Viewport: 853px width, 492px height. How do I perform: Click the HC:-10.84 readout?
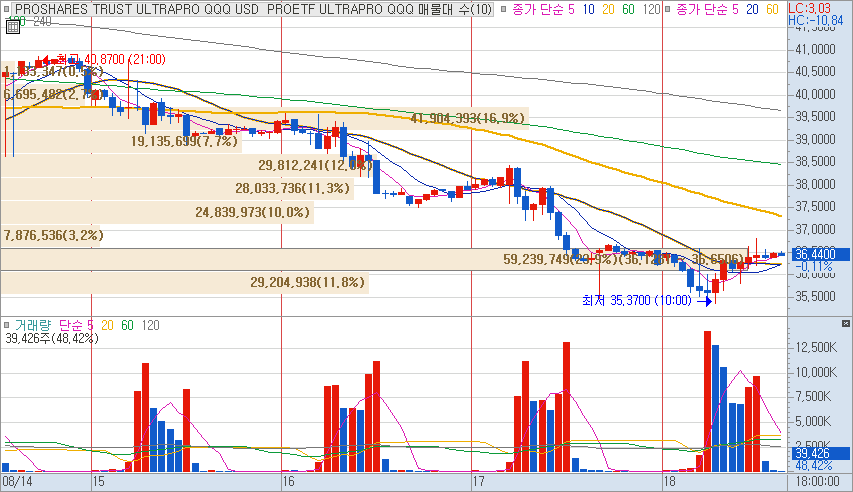pos(815,20)
